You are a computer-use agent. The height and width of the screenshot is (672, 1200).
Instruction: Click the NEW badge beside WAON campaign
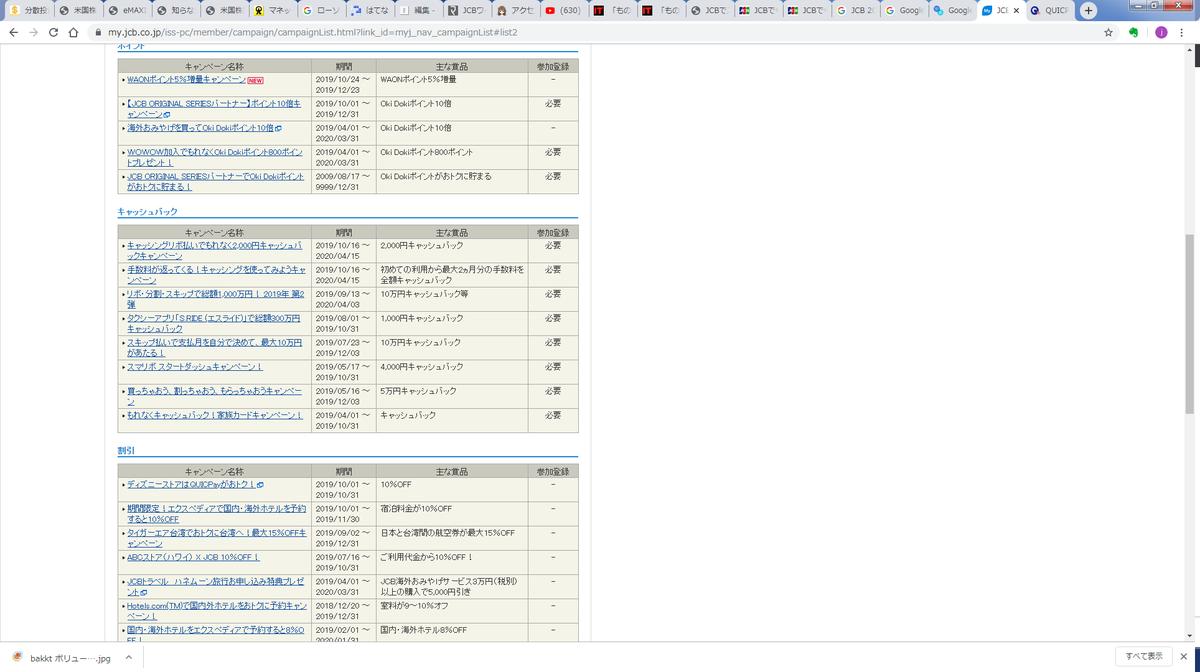pos(255,81)
